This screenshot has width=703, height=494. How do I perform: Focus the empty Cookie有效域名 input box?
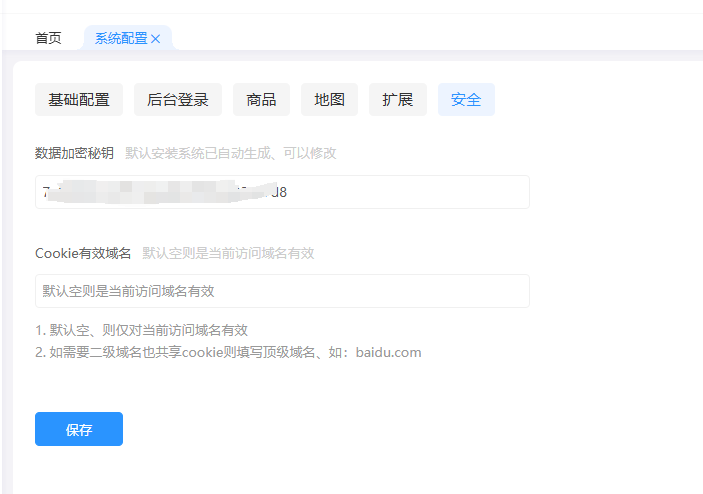click(282, 291)
